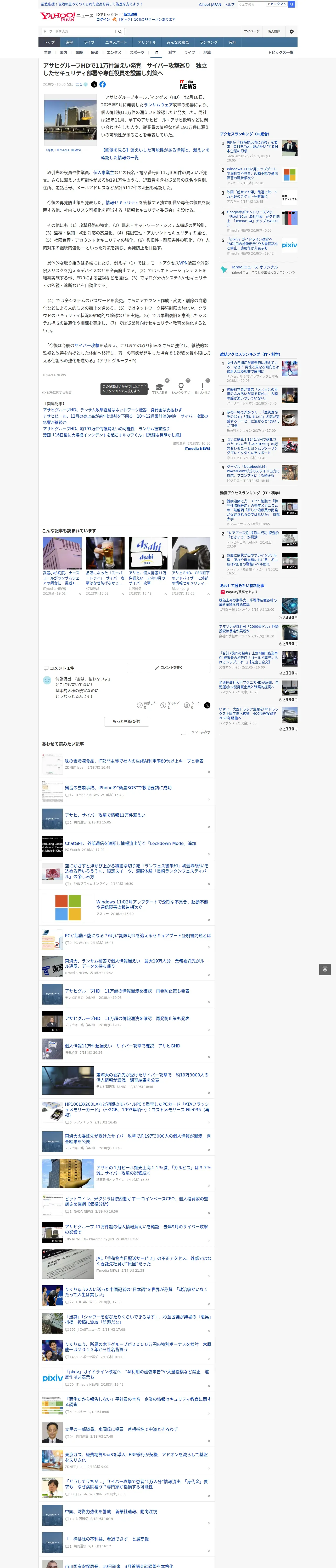The width and height of the screenshot is (336, 1568).
Task: Open related link about ランサム攻撃経路 network devices
Action: coord(112,410)
